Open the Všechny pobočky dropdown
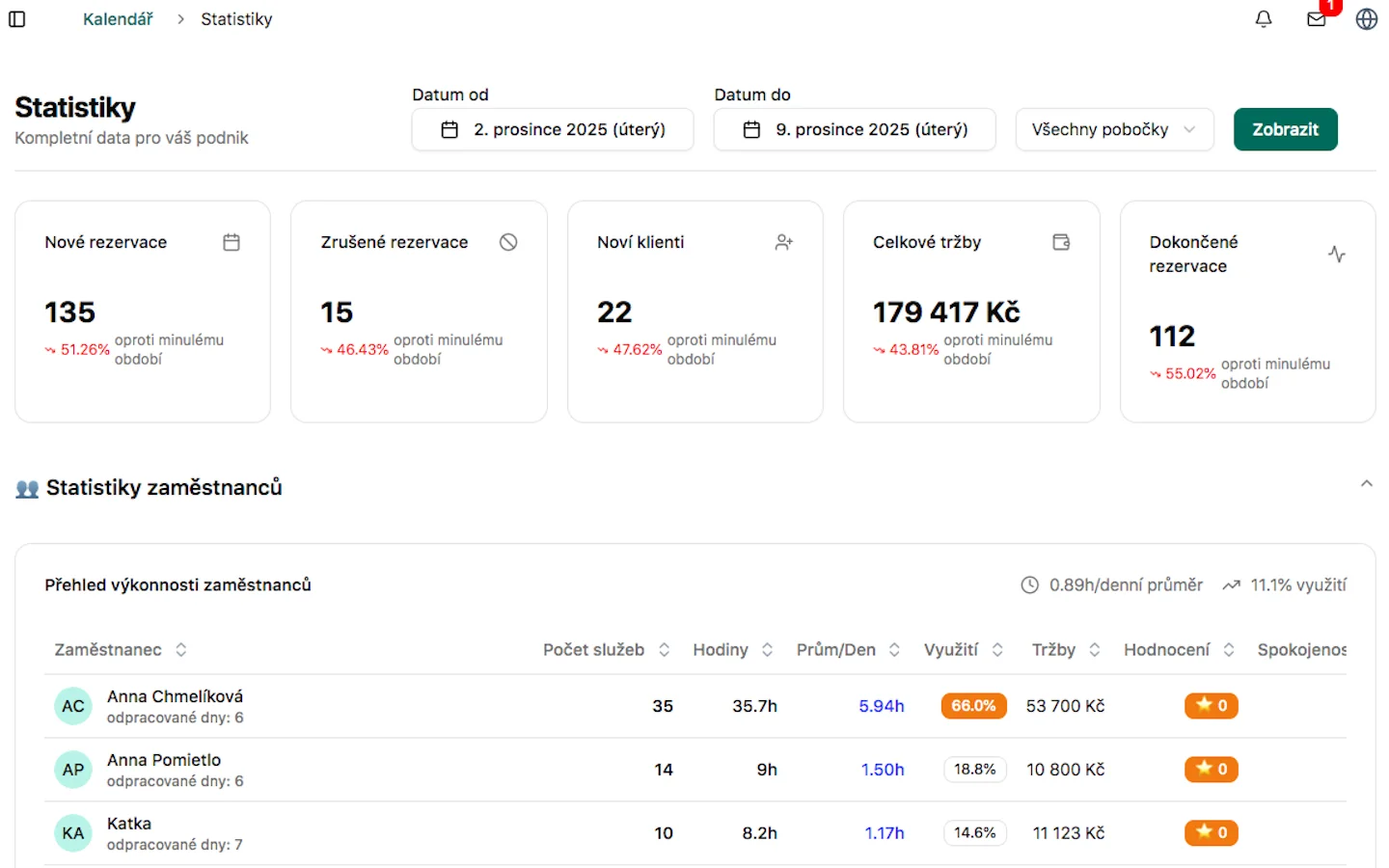The width and height of the screenshot is (1389, 868). point(1114,129)
